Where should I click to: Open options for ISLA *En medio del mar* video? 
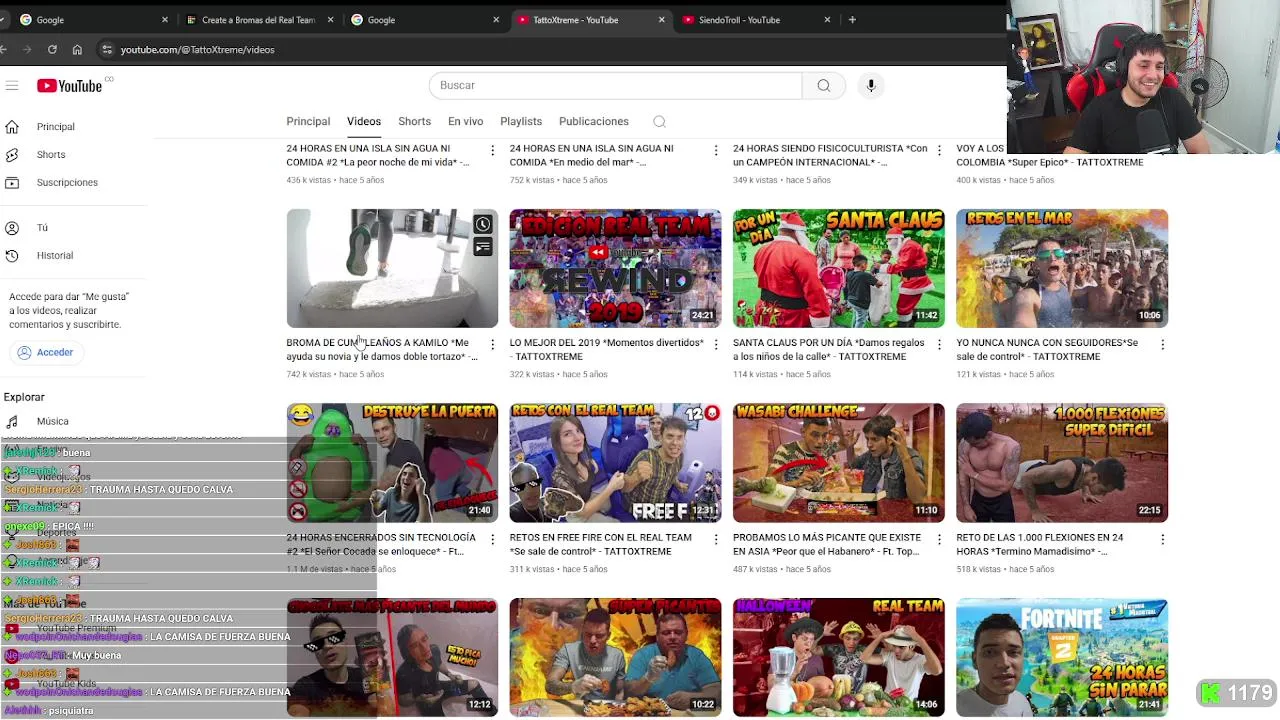click(x=715, y=150)
